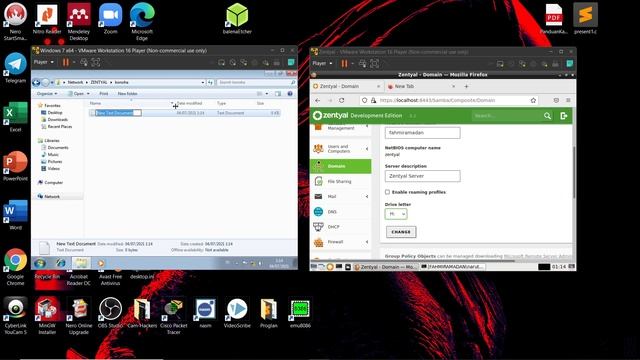
Task: Open Internet Explorer on Windows 7 taskbar
Action: point(61,263)
